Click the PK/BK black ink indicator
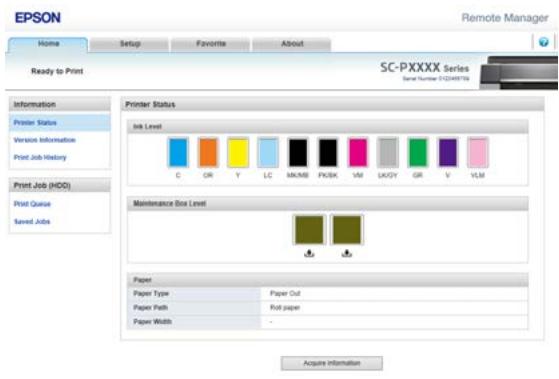The image size is (559, 379). pyautogui.click(x=328, y=153)
